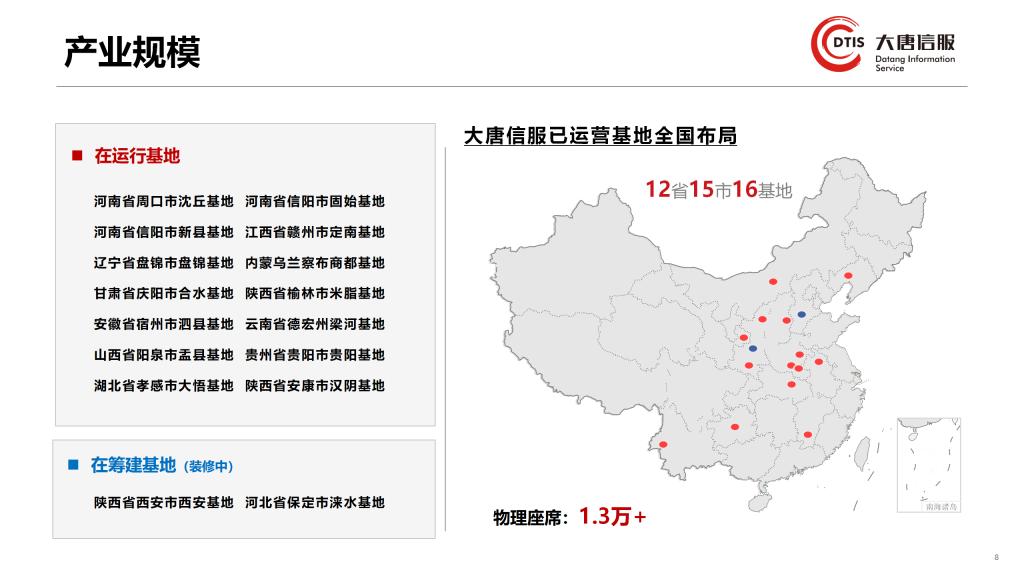Click the map title 大唐信服已运营基地全国布局
The height and width of the screenshot is (576, 1024).
pyautogui.click(x=600, y=136)
